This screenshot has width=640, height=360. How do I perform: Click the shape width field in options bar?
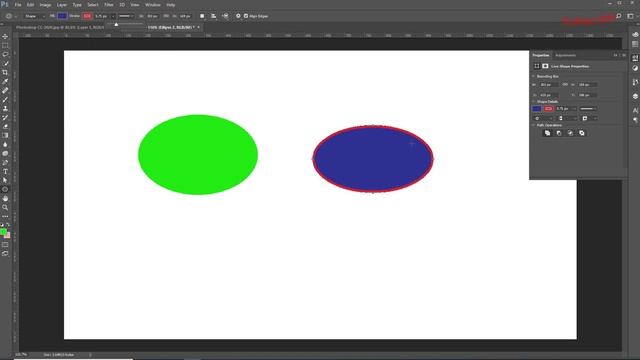153,16
